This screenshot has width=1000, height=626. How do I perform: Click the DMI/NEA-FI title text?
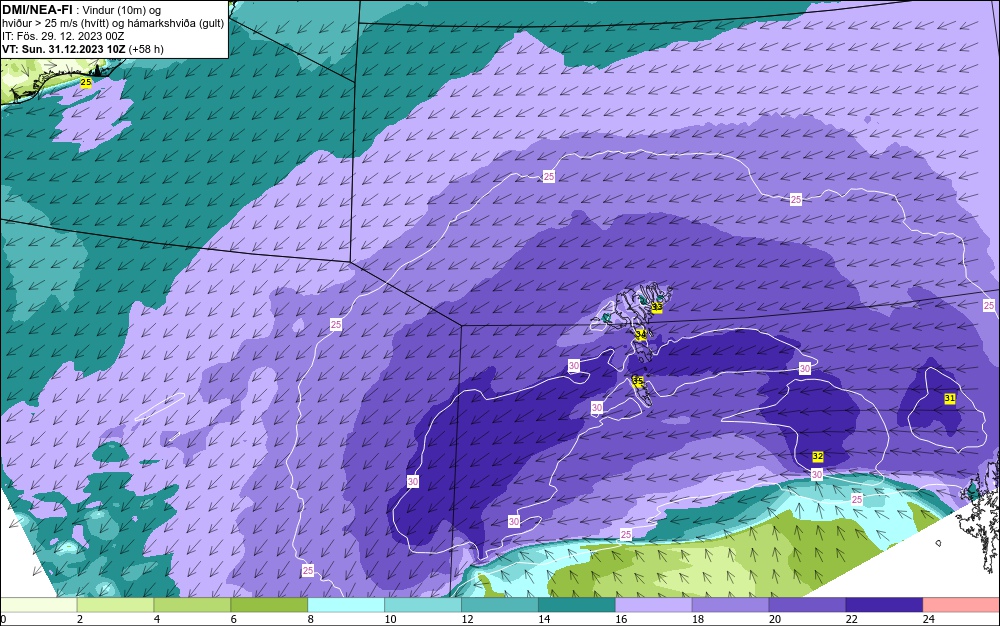(x=37, y=10)
